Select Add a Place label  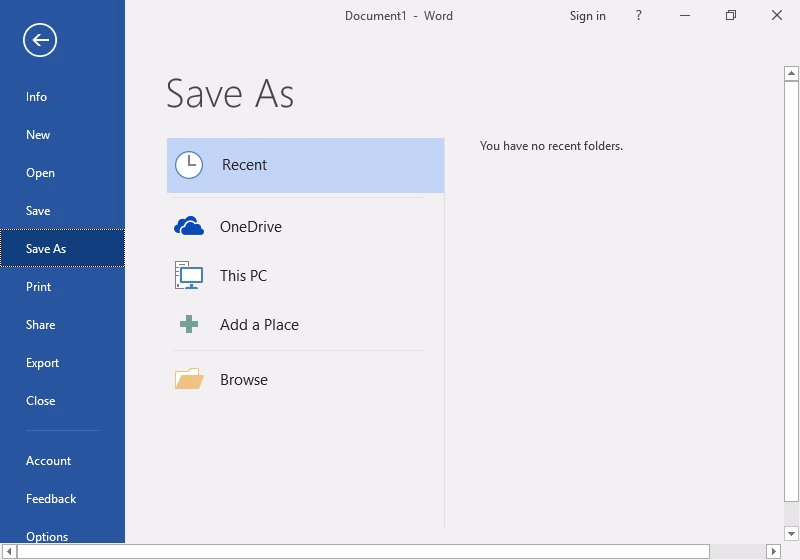pos(259,324)
